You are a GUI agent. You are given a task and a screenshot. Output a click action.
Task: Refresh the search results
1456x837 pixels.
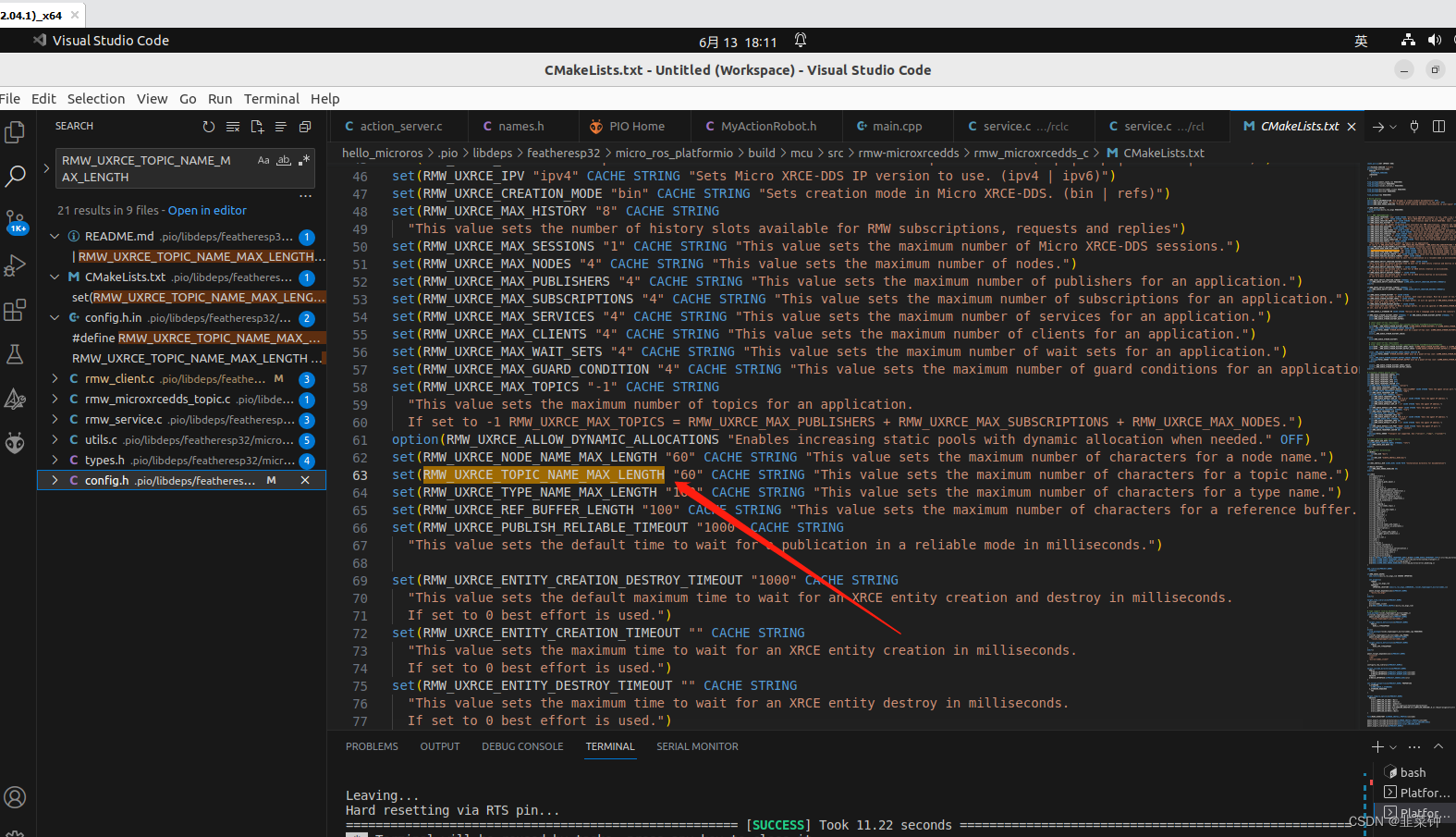point(209,127)
